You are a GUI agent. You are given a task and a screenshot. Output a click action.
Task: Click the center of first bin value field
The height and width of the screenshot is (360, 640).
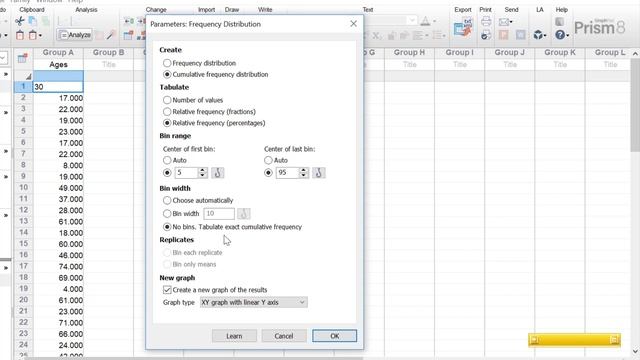(x=187, y=173)
